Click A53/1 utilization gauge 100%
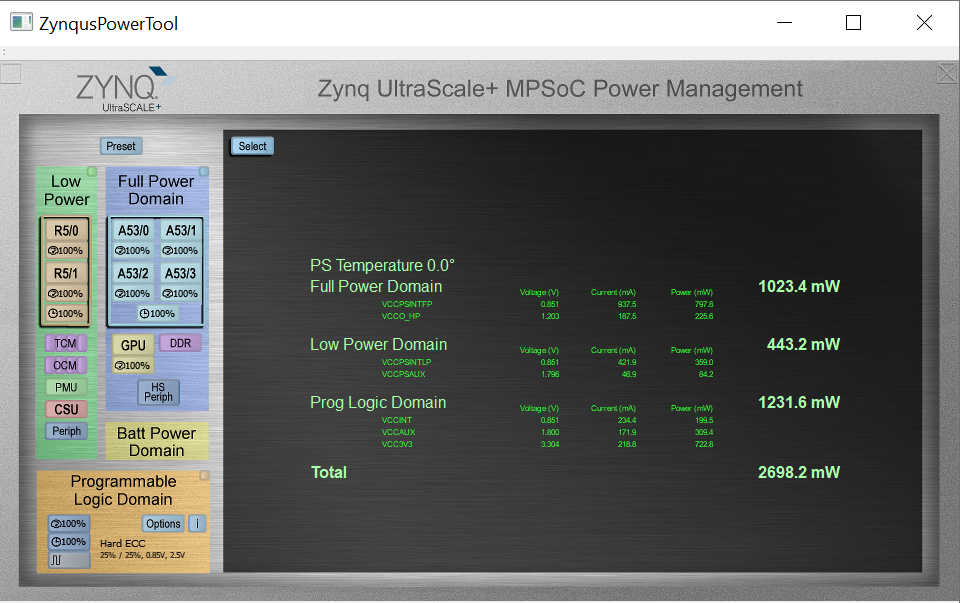 point(181,251)
